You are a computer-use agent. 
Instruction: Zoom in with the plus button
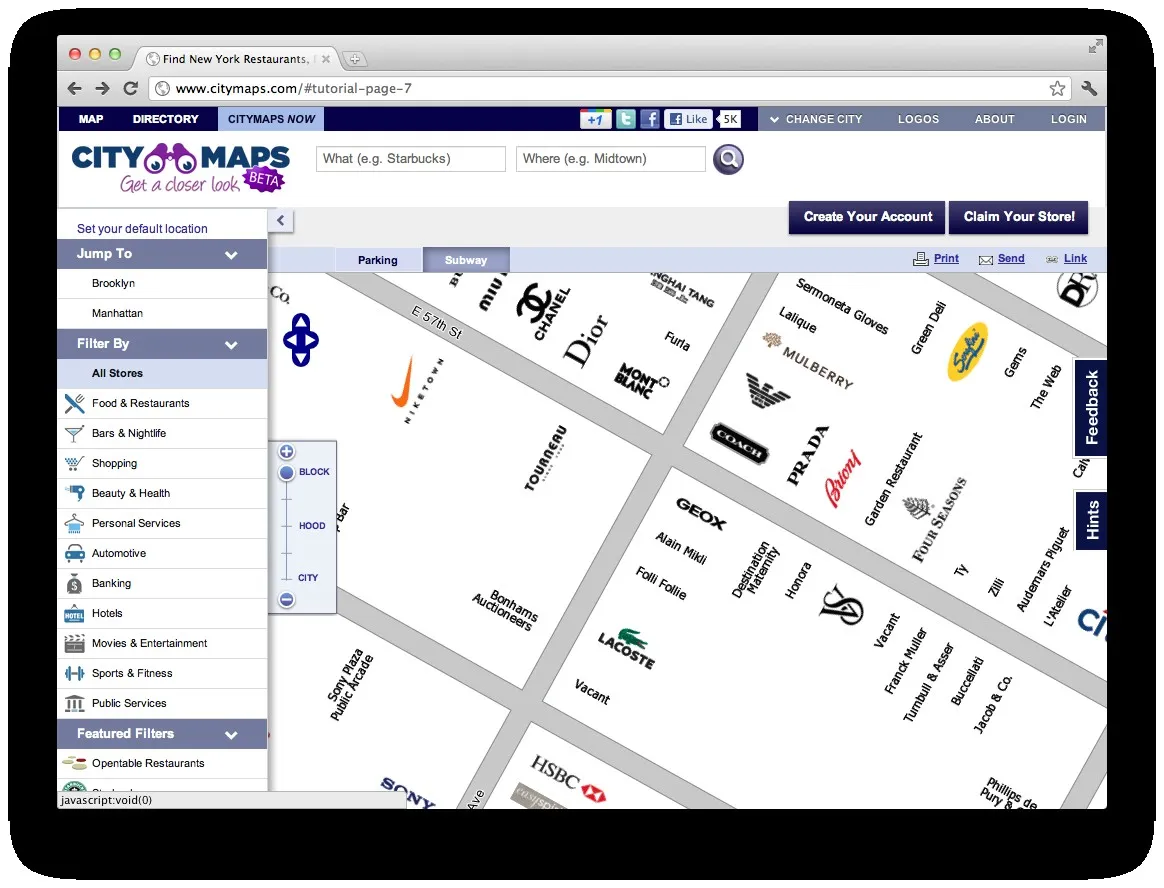[287, 451]
